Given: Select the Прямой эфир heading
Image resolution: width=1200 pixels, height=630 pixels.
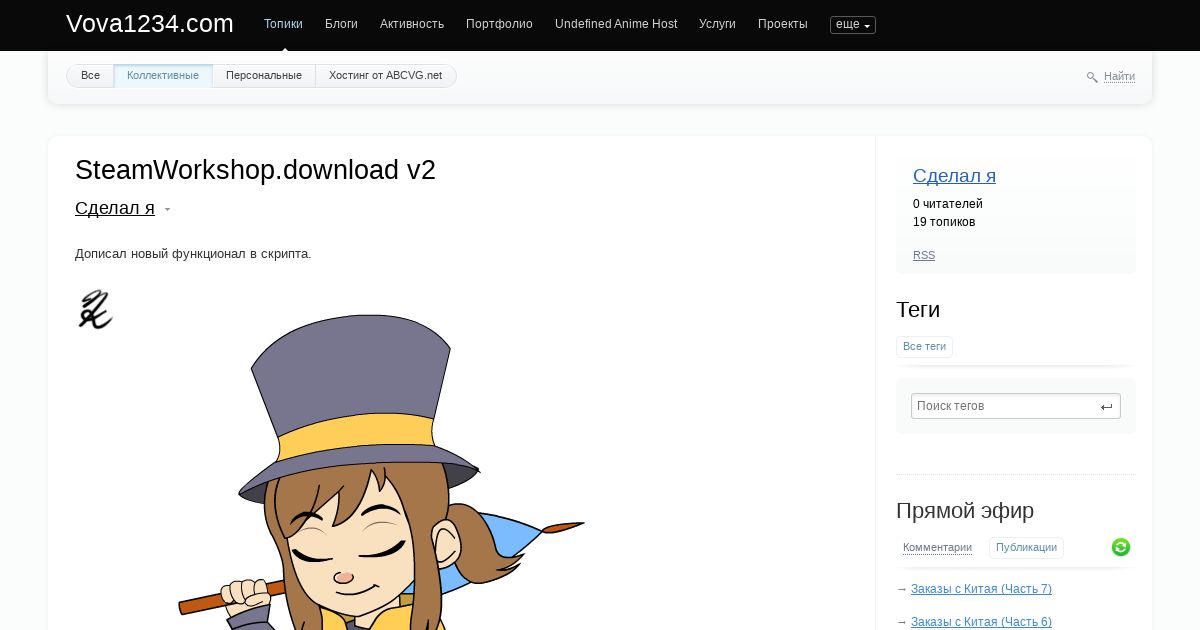Looking at the screenshot, I should tap(965, 511).
